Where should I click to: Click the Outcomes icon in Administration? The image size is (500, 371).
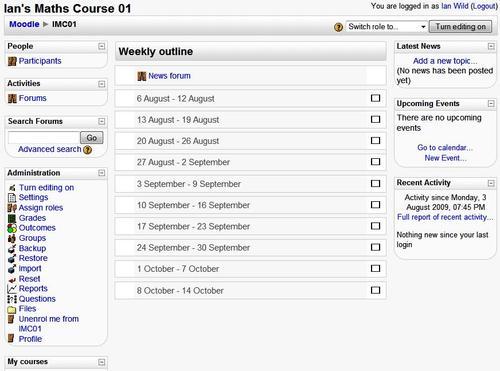(x=12, y=228)
